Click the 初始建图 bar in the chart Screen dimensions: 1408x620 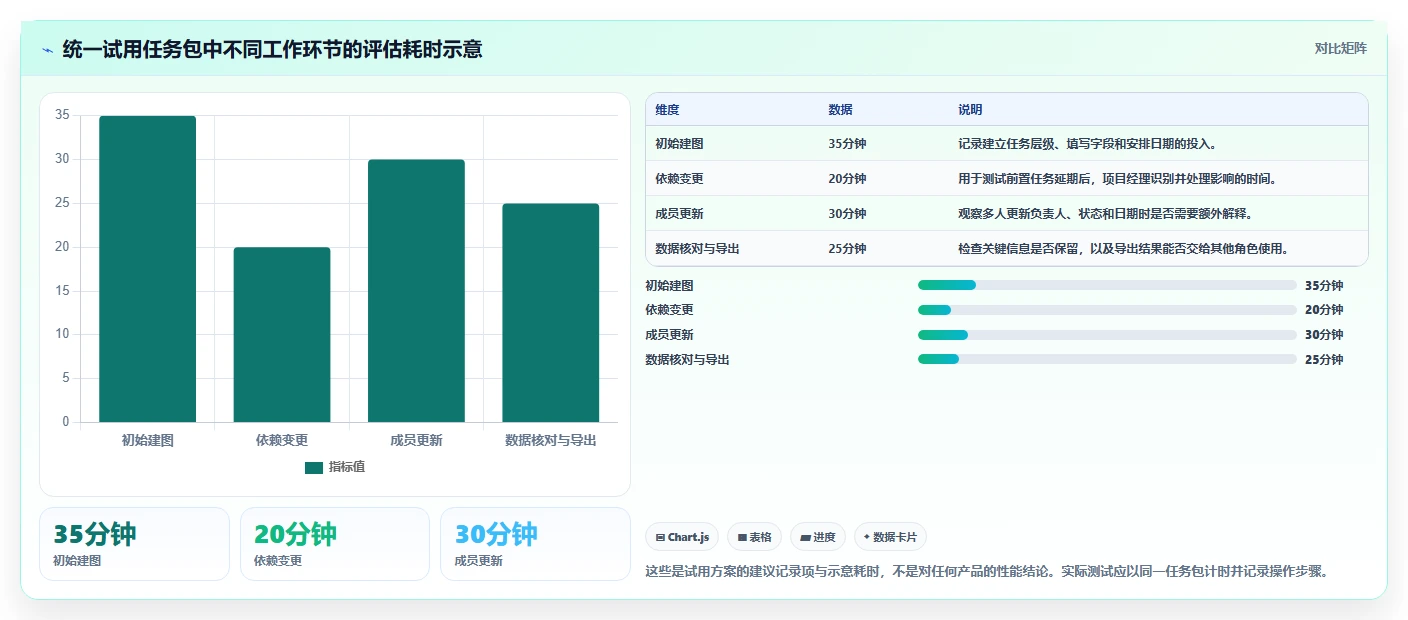point(147,269)
